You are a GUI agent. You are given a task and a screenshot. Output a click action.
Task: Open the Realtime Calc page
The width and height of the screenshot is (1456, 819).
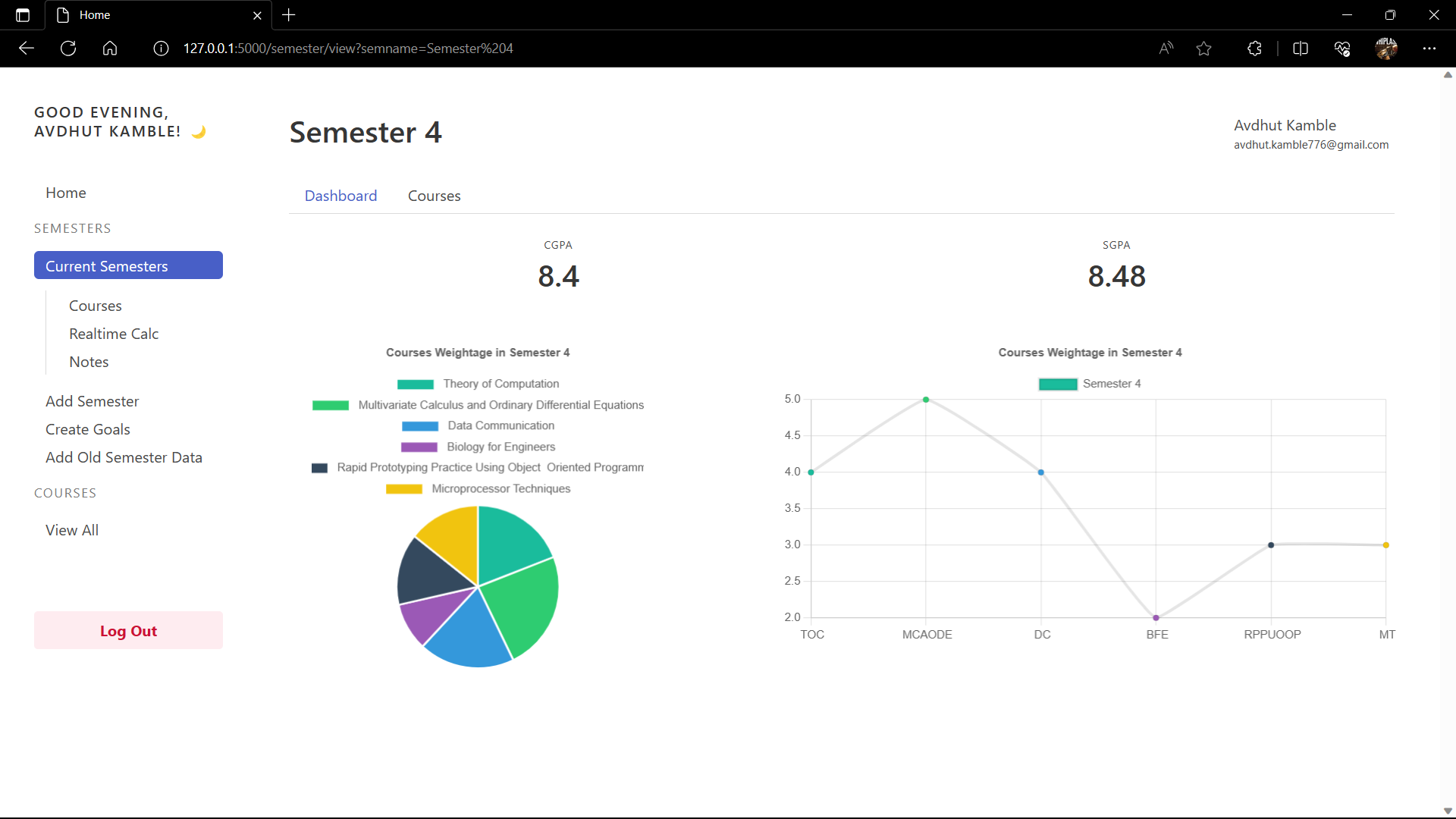click(114, 334)
